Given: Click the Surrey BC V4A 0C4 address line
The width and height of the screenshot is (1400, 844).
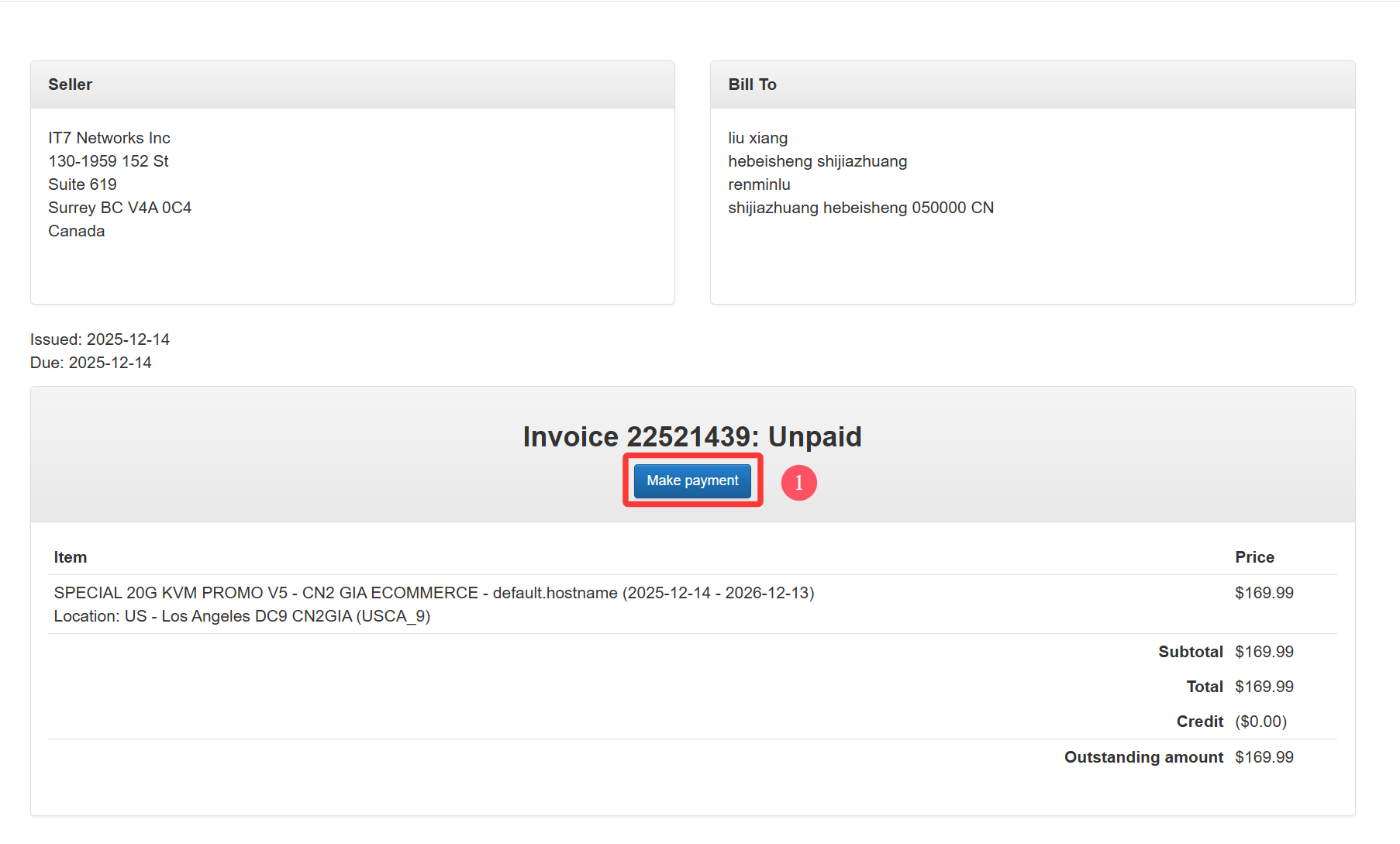Looking at the screenshot, I should pyautogui.click(x=119, y=208).
